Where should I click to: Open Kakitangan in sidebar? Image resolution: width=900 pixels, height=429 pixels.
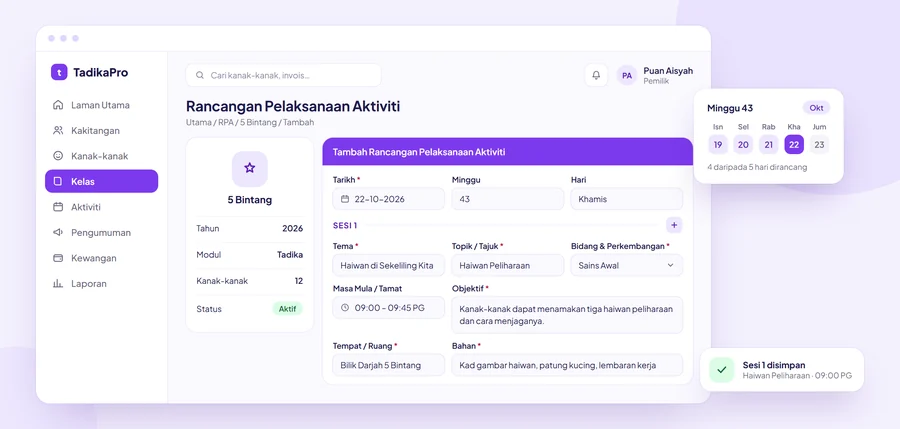tap(102, 130)
